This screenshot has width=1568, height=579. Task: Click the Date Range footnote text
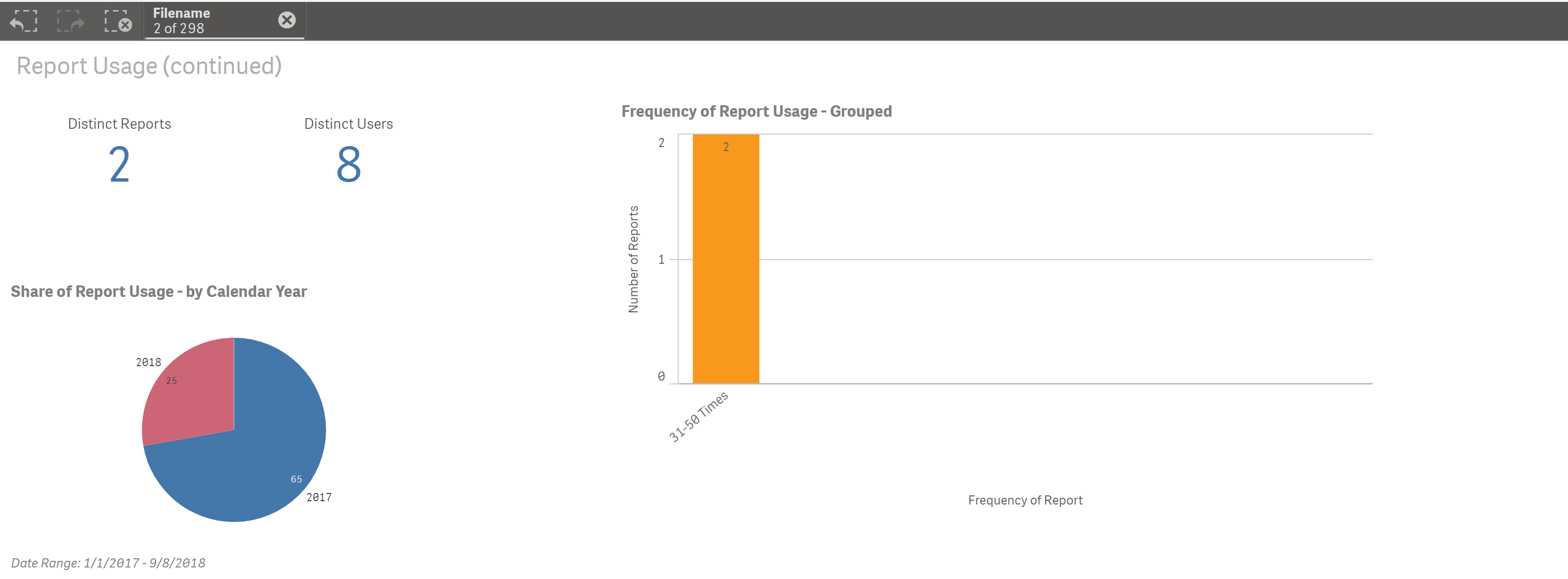tap(110, 563)
